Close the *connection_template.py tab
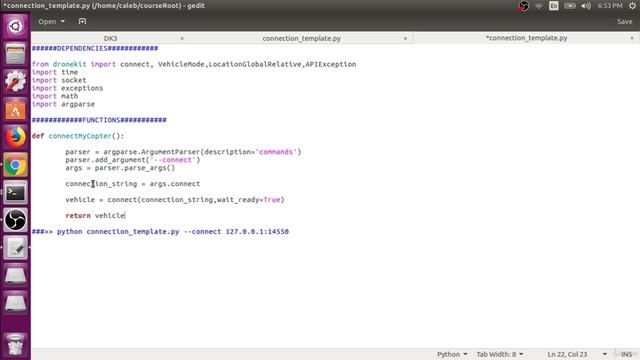640x360 pixels. pos(632,38)
